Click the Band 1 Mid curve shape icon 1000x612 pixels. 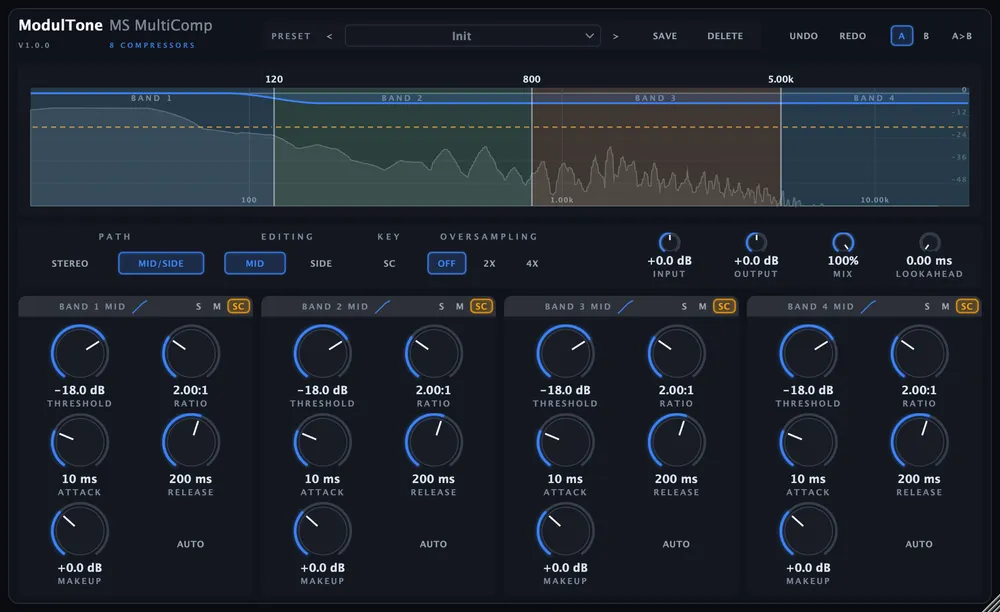pyautogui.click(x=140, y=307)
